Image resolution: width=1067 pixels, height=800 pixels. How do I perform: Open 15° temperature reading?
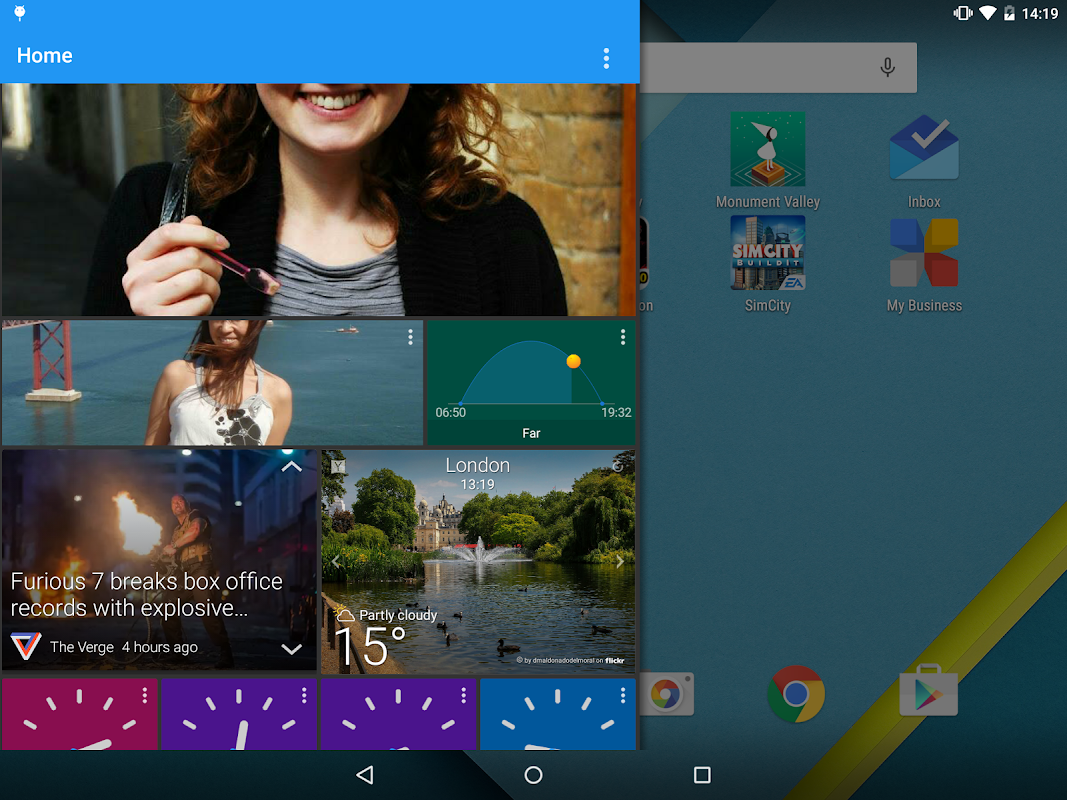point(370,646)
